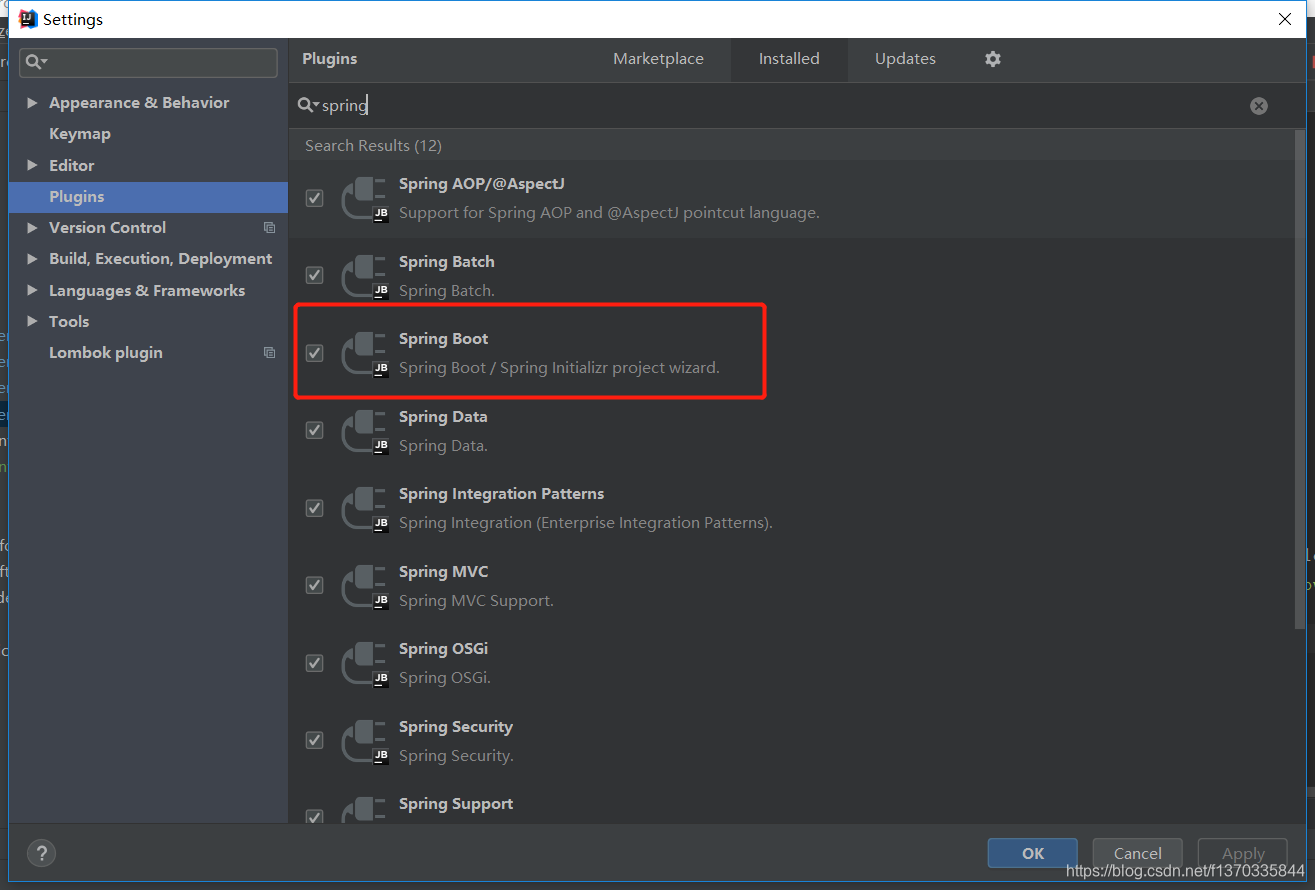
Task: Expand the Languages & Frameworks node
Action: coord(32,290)
